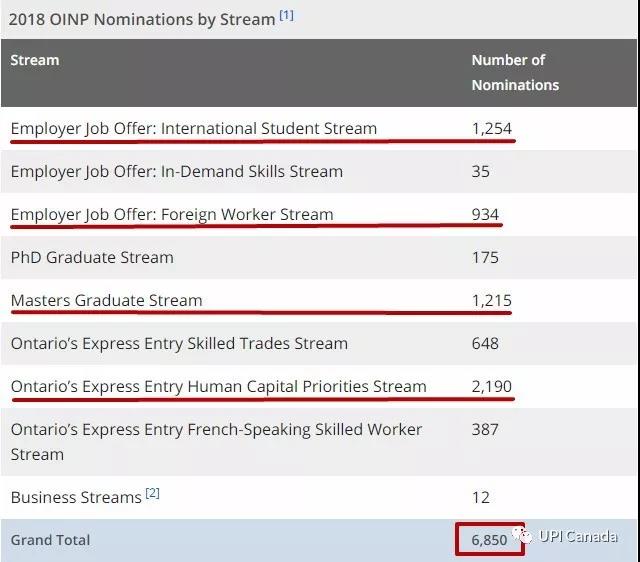Select the PhD Graduate Stream row label

92,257
